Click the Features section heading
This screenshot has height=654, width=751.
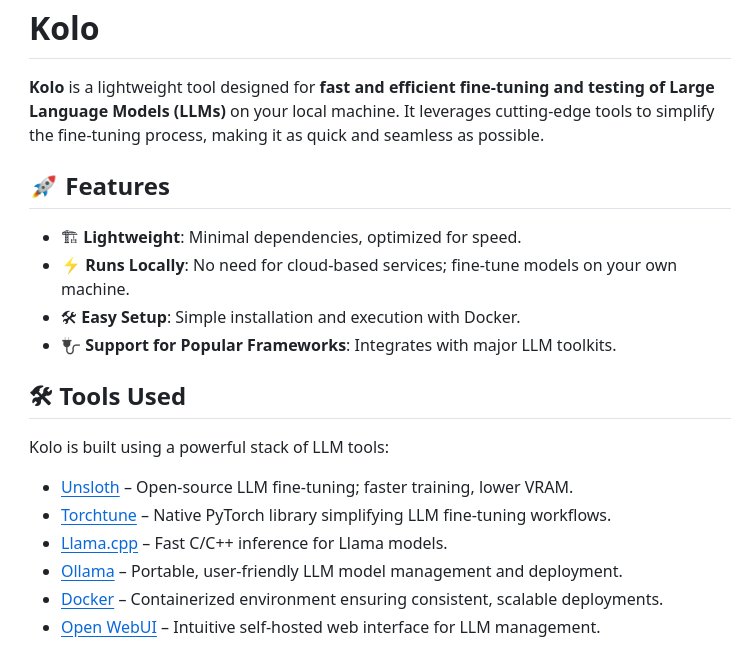(117, 186)
